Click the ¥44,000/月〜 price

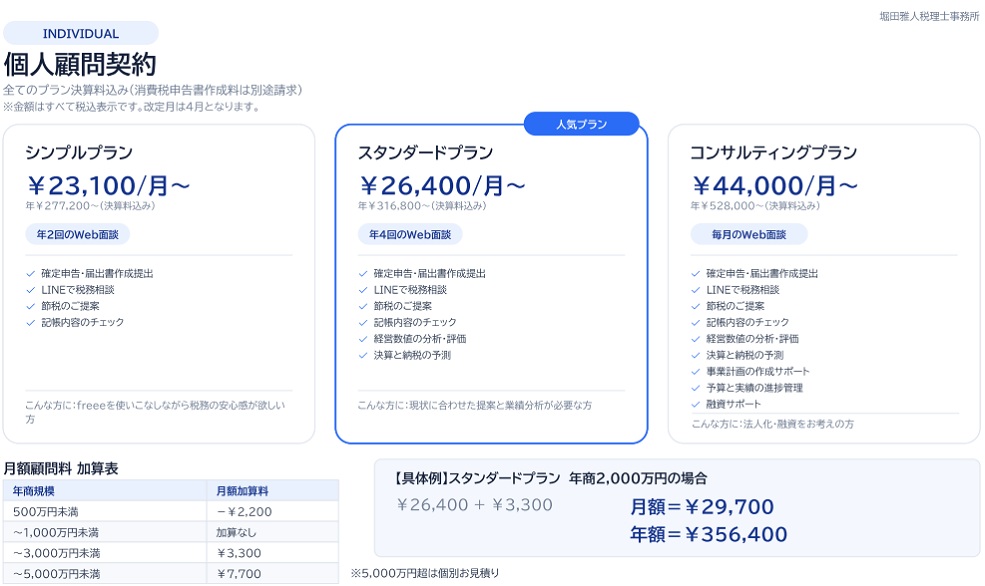coord(775,185)
